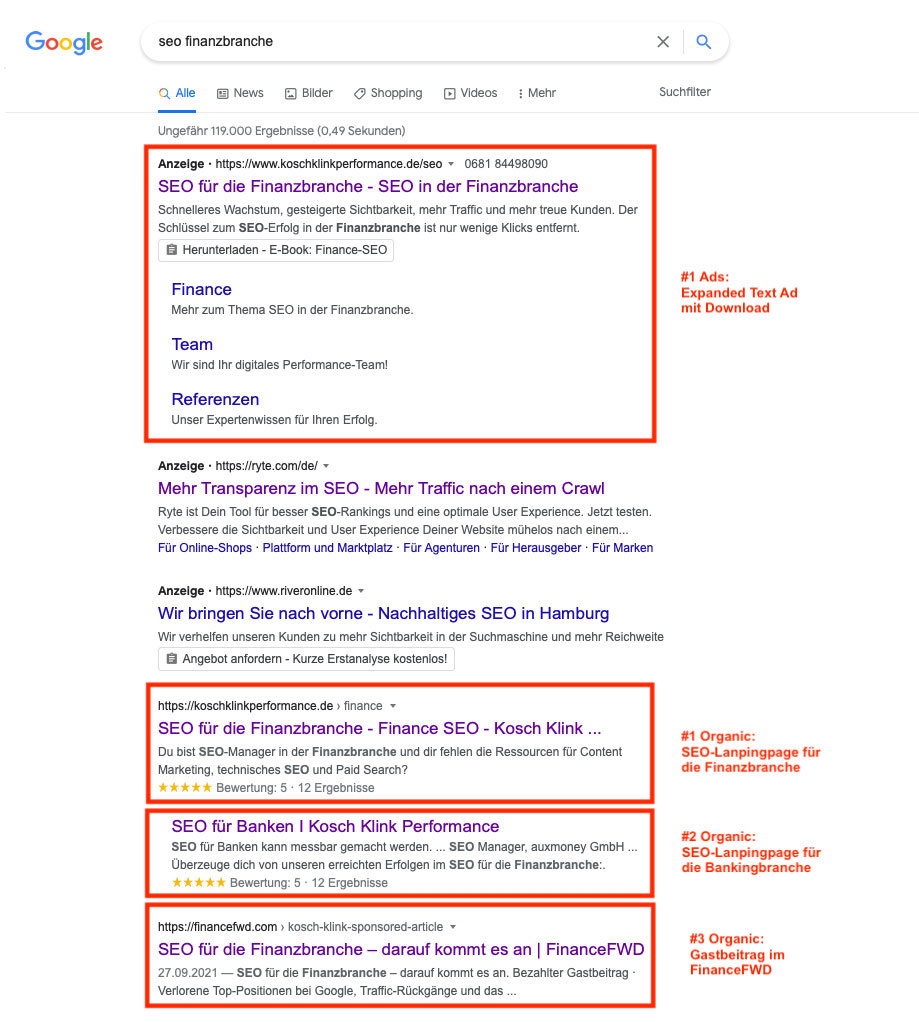
Task: Expand dropdown arrow beside riveronline.de ad URL
Action: (x=360, y=591)
